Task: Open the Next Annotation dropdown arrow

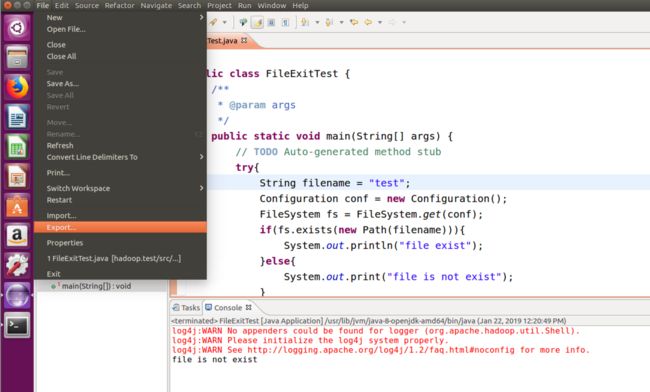Action: pyautogui.click(x=318, y=22)
